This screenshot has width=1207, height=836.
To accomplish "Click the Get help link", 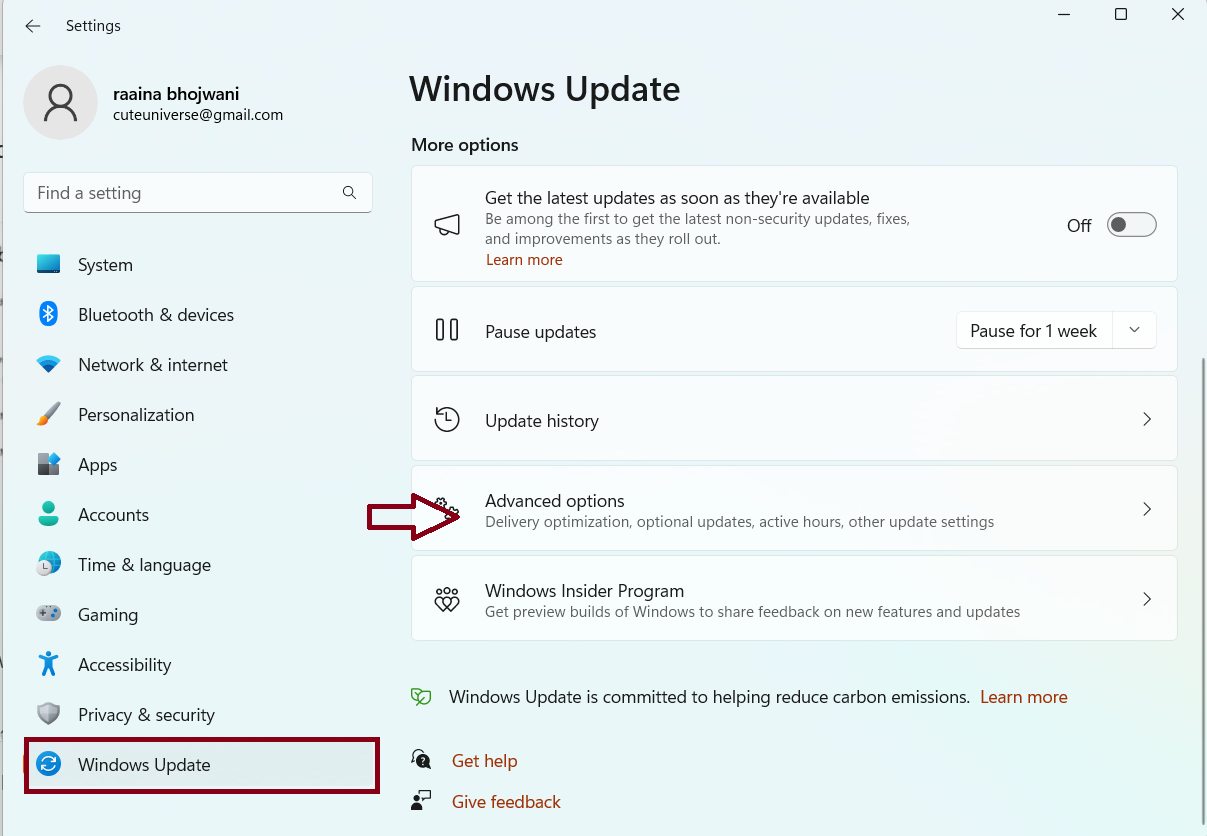I will pyautogui.click(x=484, y=761).
